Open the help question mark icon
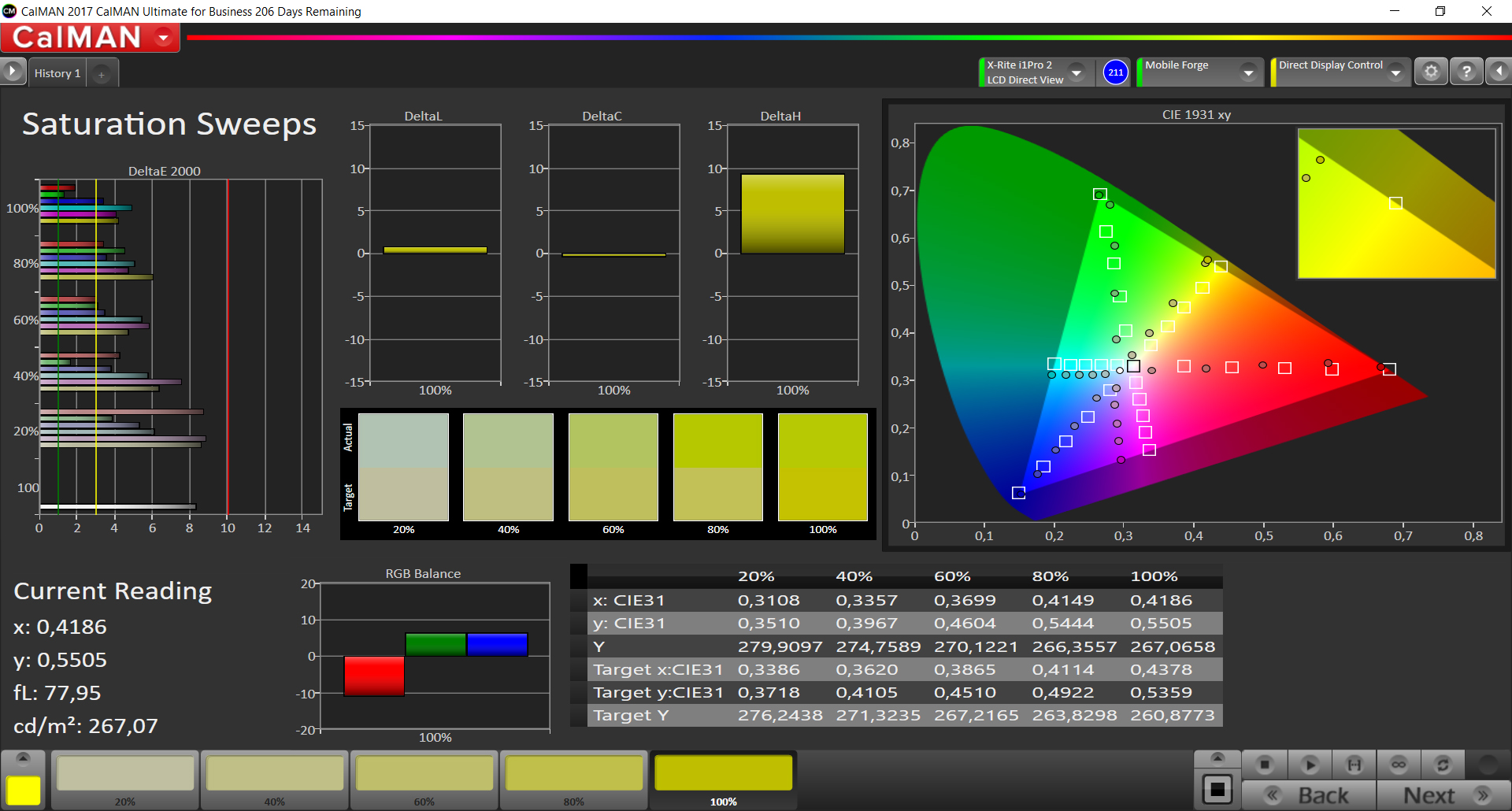 [x=1466, y=72]
